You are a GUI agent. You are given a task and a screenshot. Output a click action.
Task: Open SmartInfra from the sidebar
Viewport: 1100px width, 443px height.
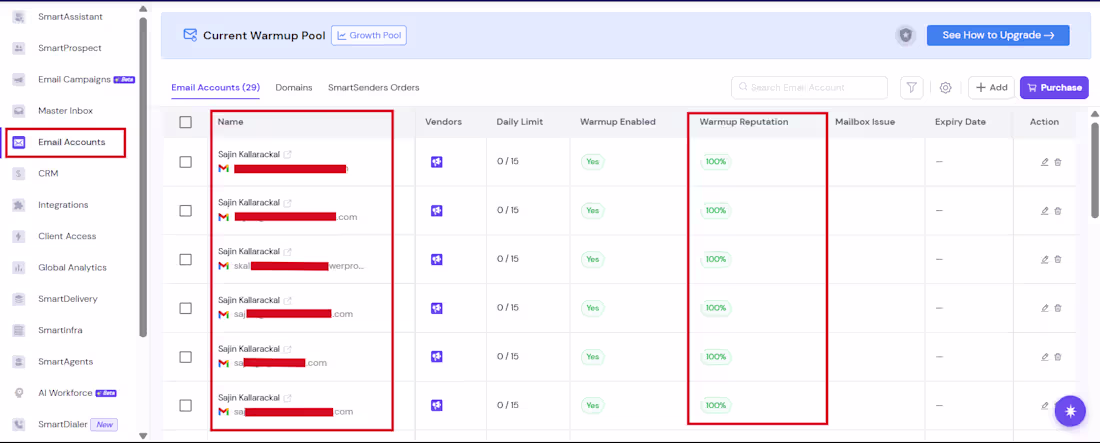(x=60, y=330)
